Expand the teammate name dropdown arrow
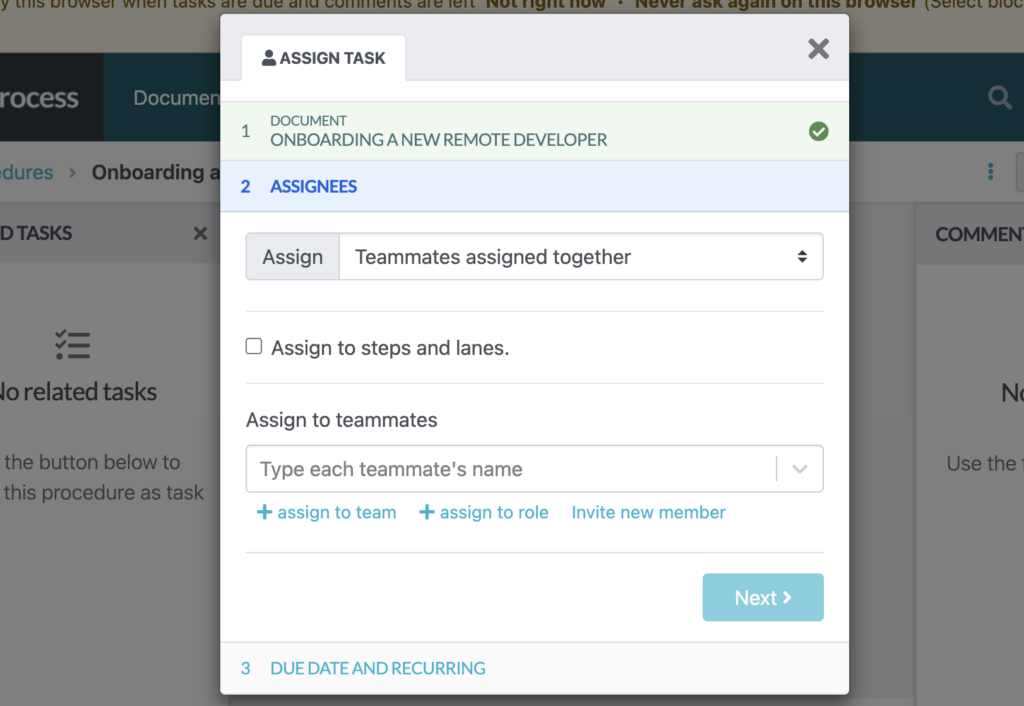This screenshot has width=1024, height=706. point(799,469)
